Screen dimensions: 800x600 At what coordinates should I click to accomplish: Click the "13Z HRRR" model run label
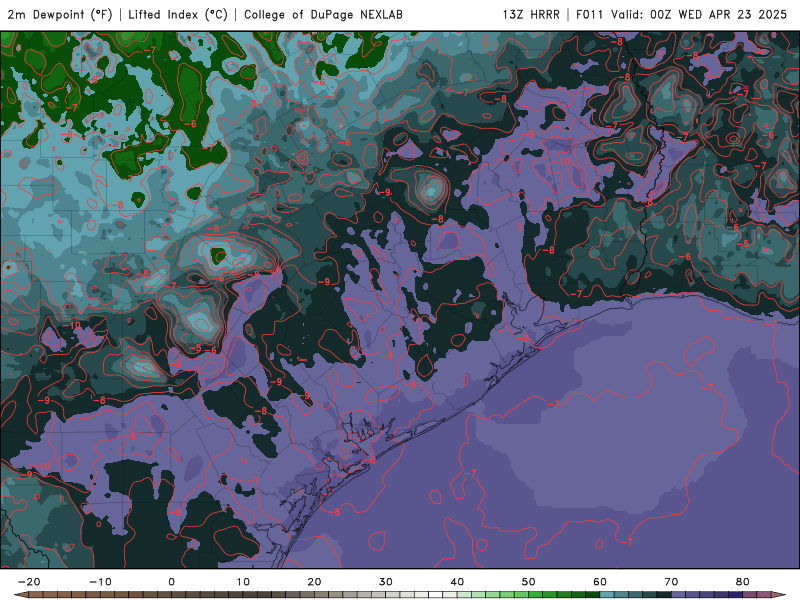[x=531, y=14]
